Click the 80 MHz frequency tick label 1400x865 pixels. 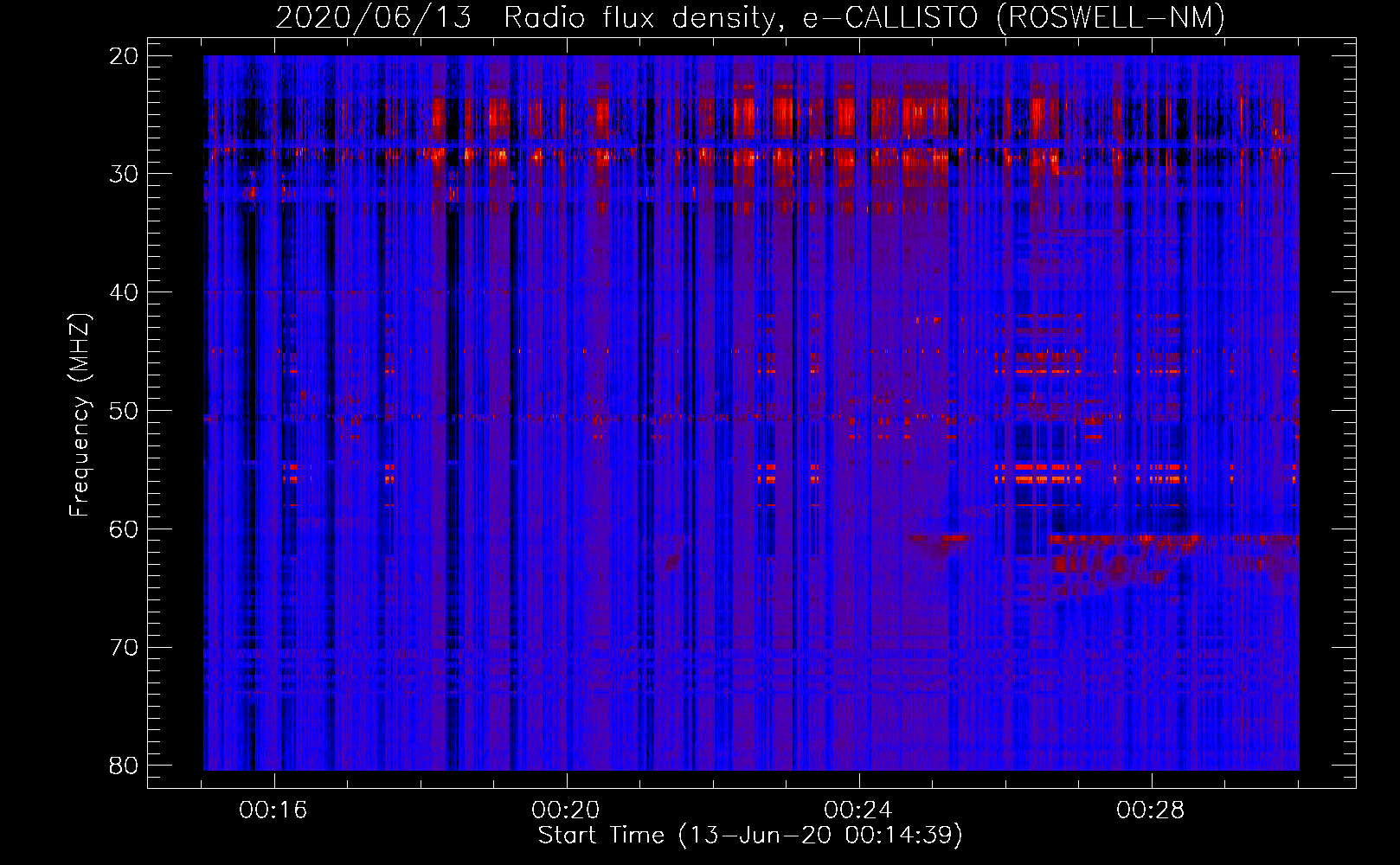(x=125, y=766)
